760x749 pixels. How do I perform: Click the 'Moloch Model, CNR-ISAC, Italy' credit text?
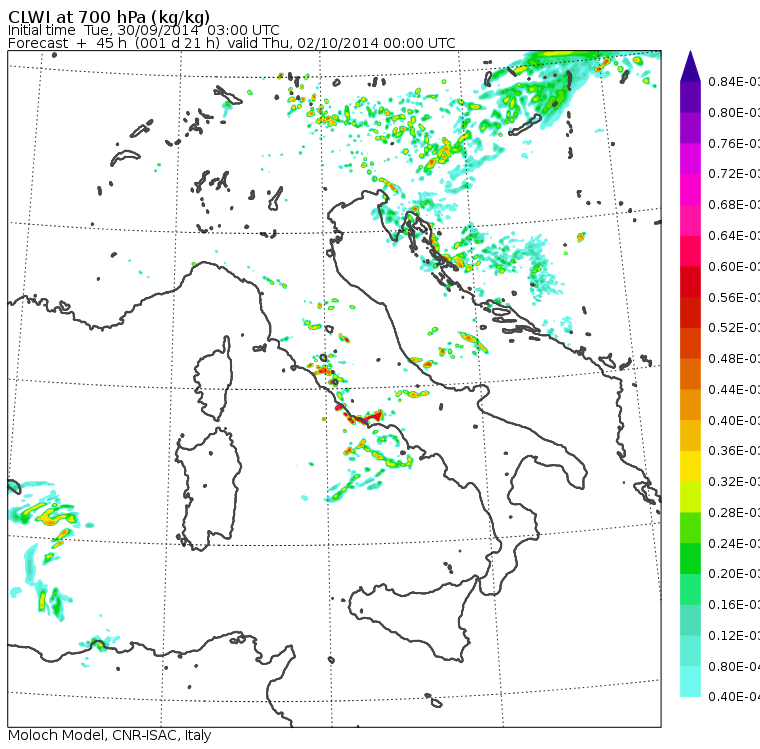point(110,735)
